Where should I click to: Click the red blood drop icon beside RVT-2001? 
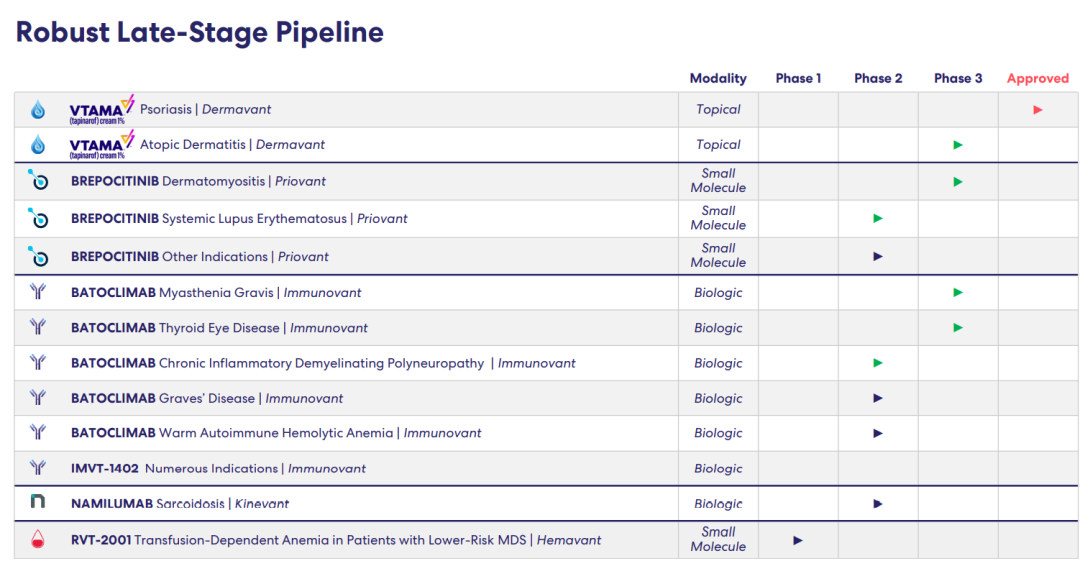38,540
